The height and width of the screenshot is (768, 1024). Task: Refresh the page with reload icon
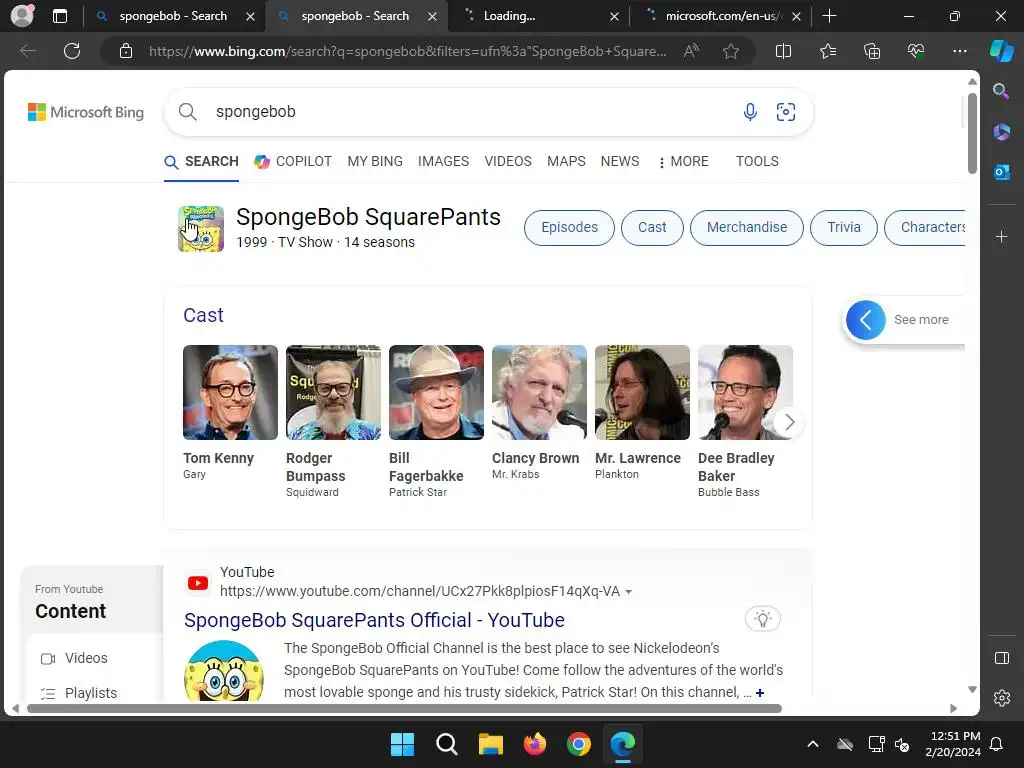(72, 51)
